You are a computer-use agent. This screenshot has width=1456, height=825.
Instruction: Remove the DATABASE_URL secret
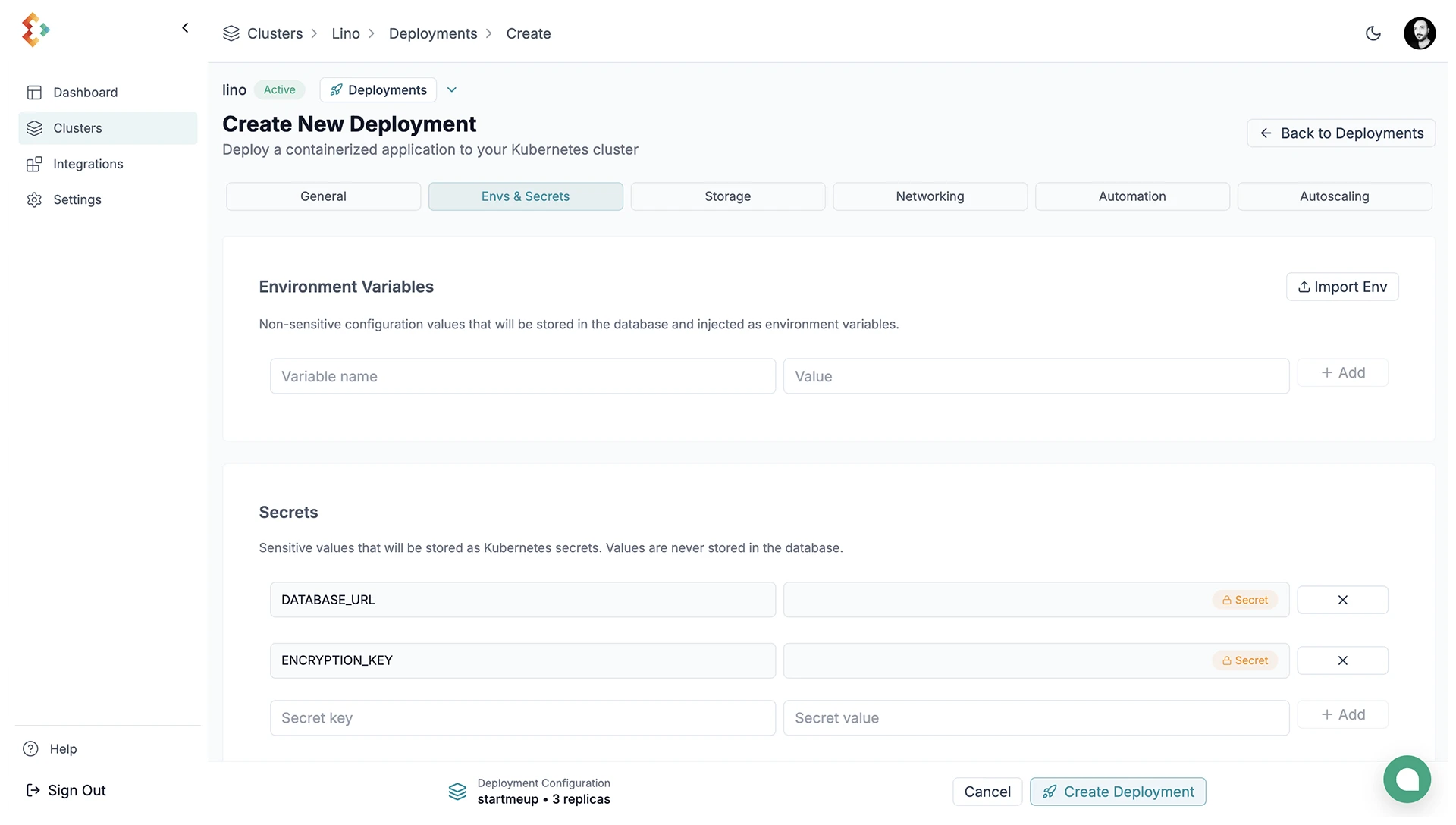pos(1342,600)
